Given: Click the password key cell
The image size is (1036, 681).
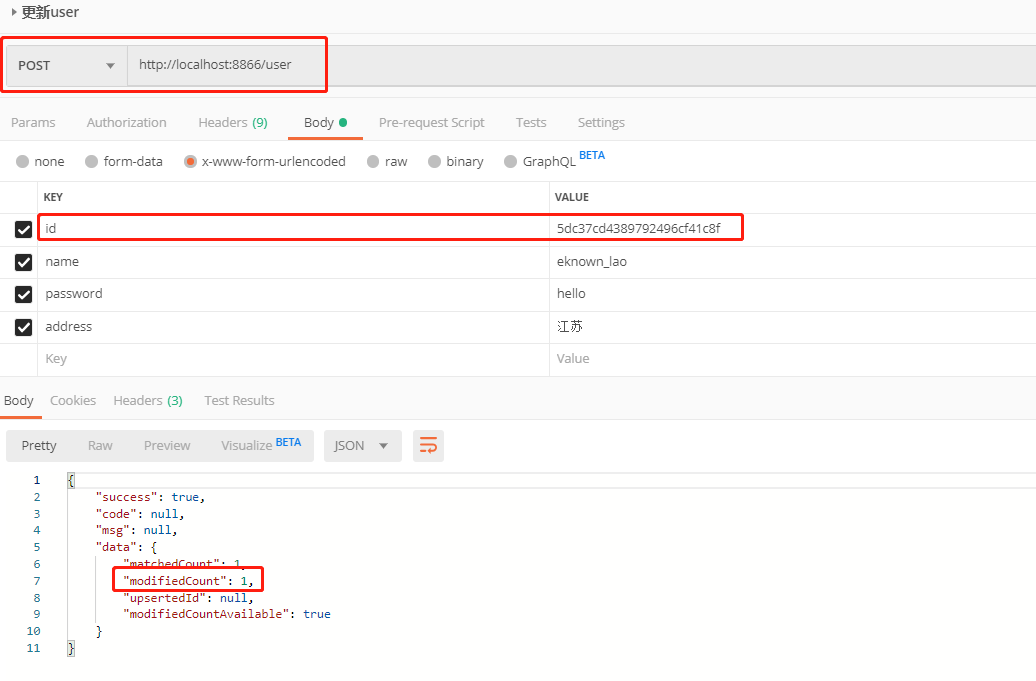Looking at the screenshot, I should 293,294.
